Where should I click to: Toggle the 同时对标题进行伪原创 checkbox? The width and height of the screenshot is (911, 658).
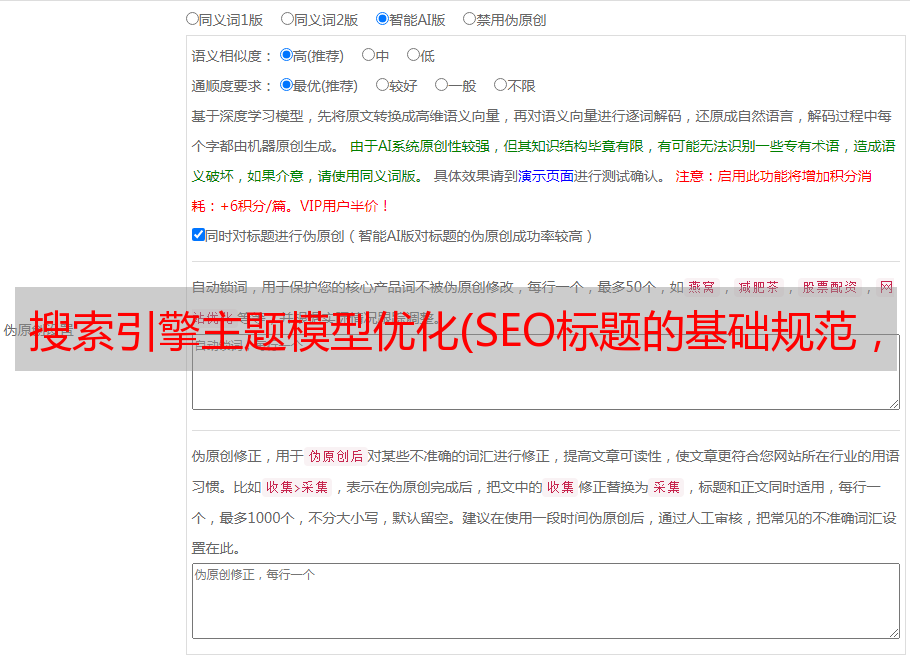(198, 235)
